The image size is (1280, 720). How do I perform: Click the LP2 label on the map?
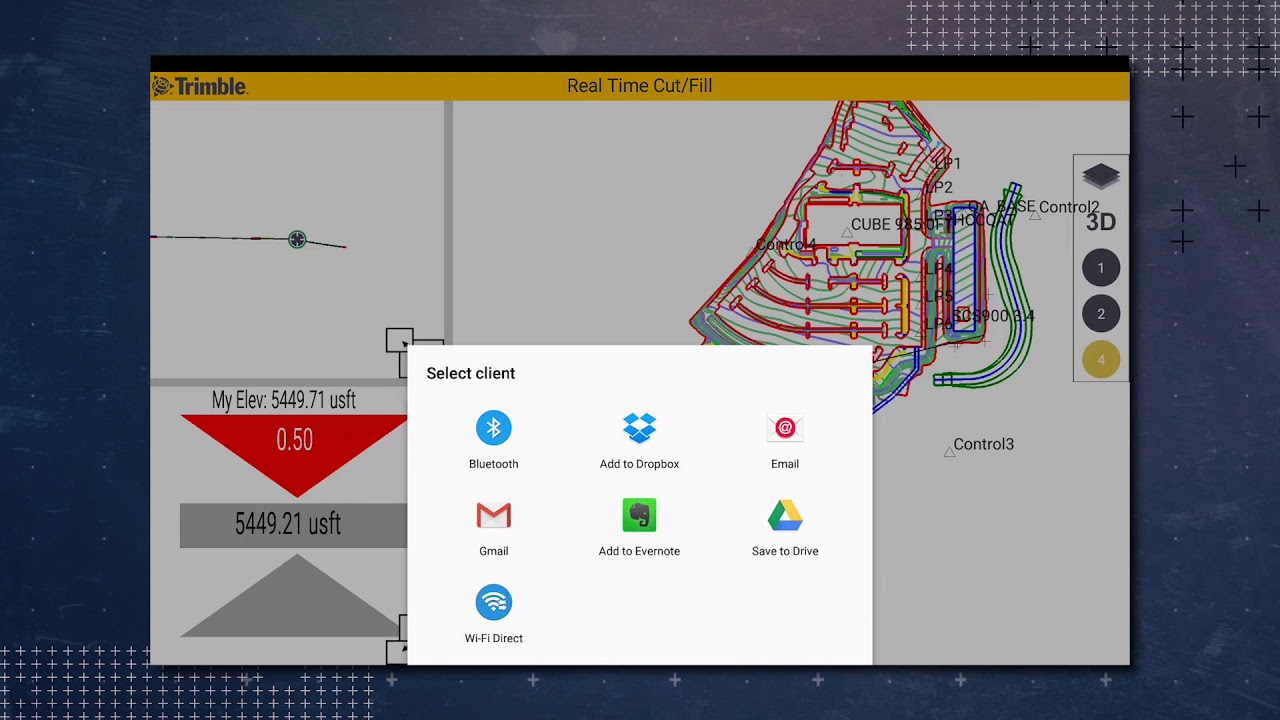939,187
